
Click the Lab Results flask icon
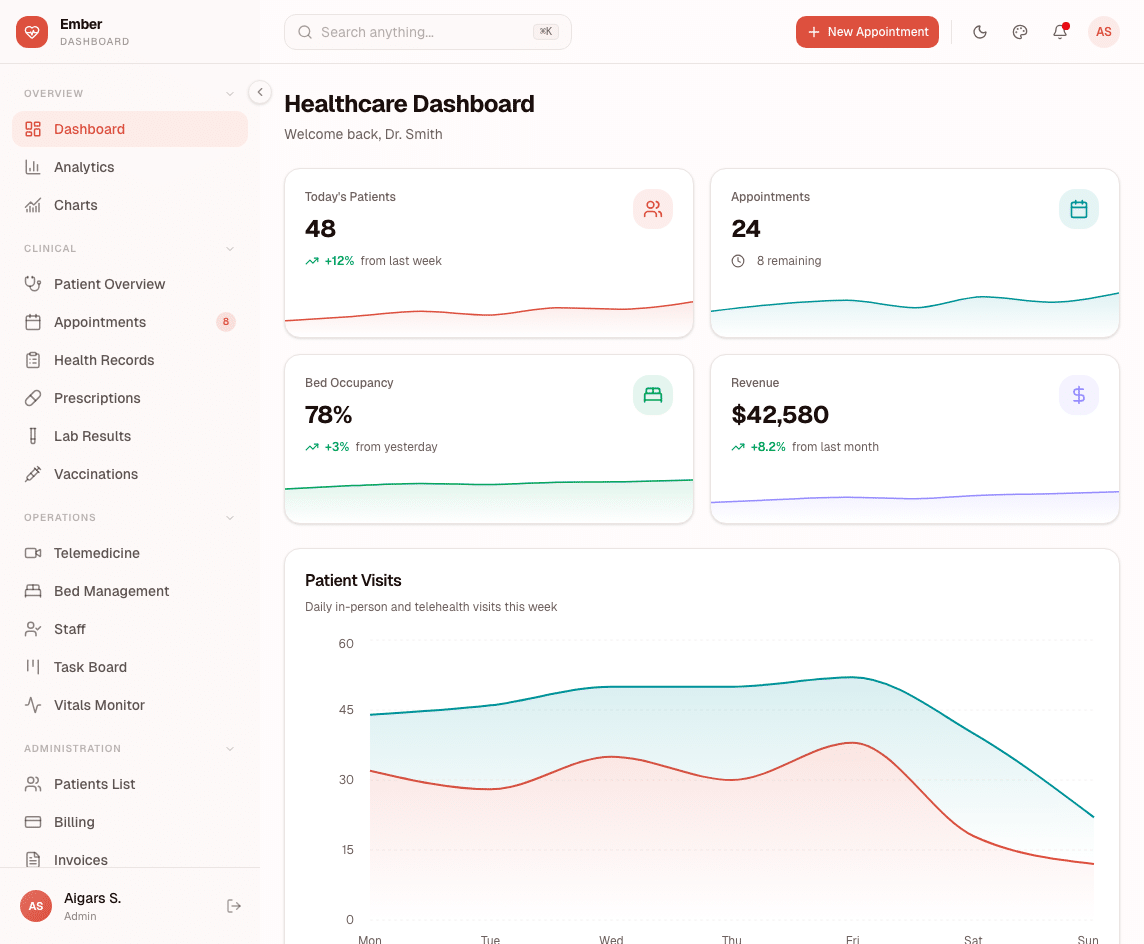click(34, 436)
